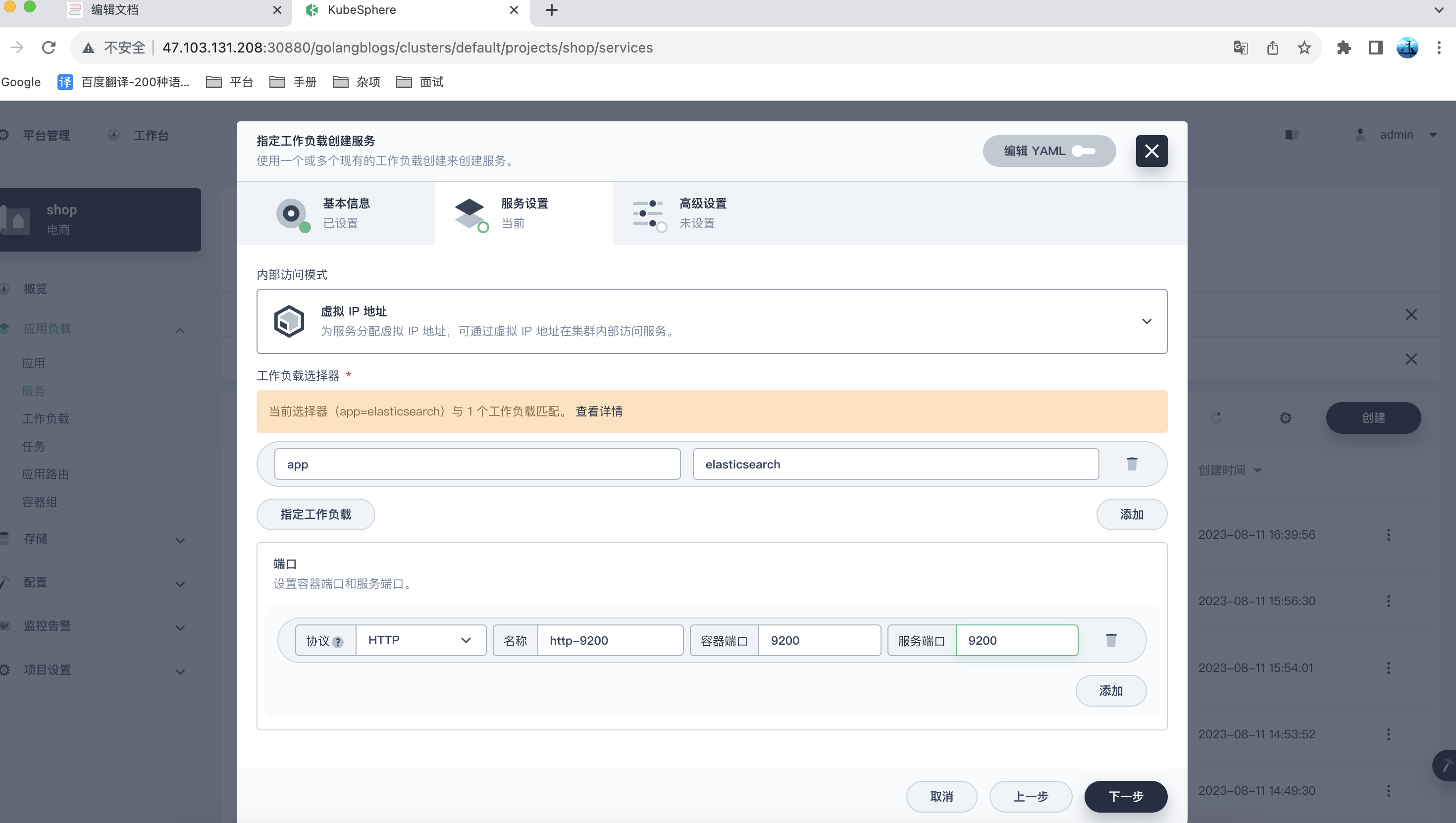Expand the 虚拟 IP 地址 access mode dropdown

pyautogui.click(x=712, y=321)
